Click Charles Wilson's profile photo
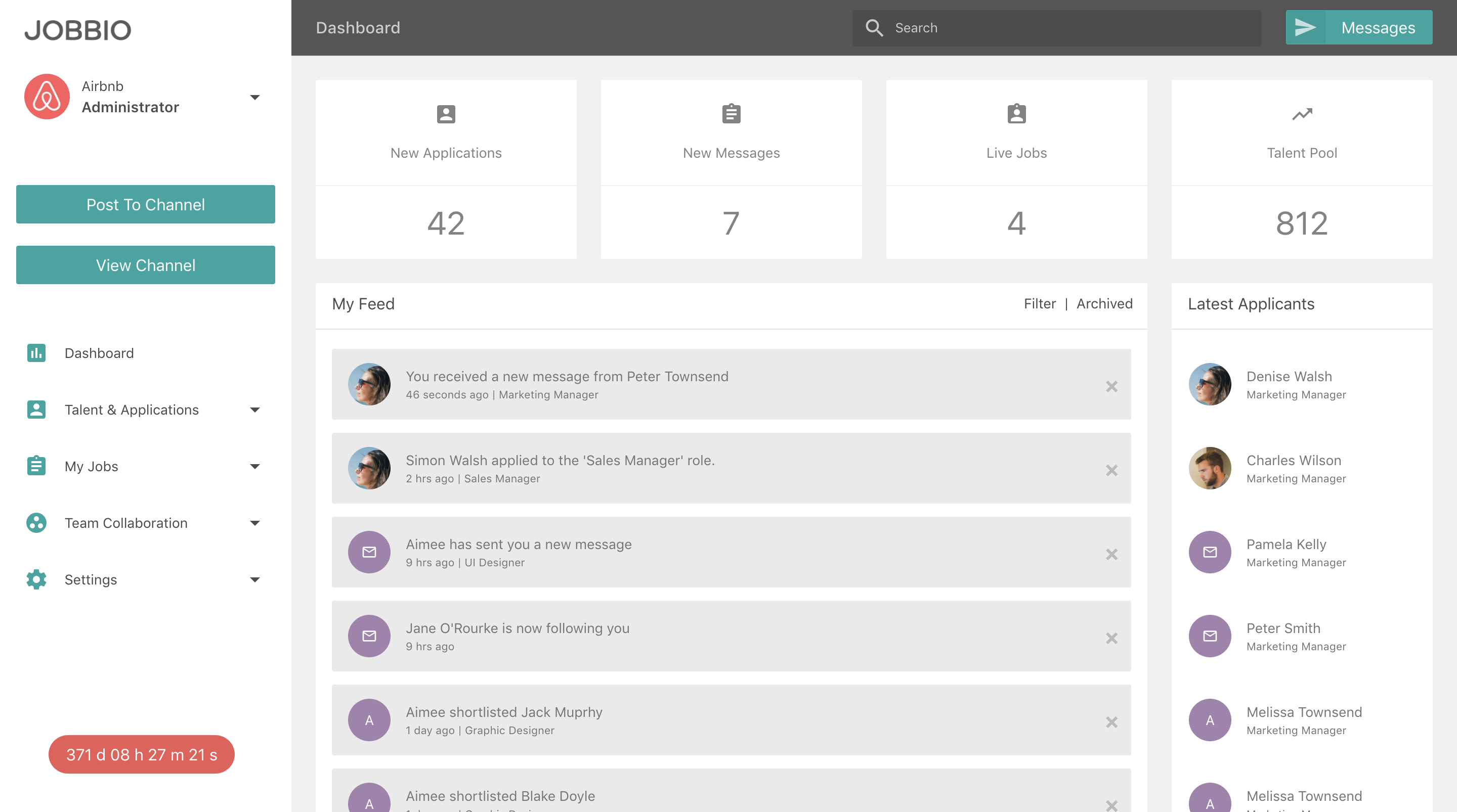 [1210, 468]
